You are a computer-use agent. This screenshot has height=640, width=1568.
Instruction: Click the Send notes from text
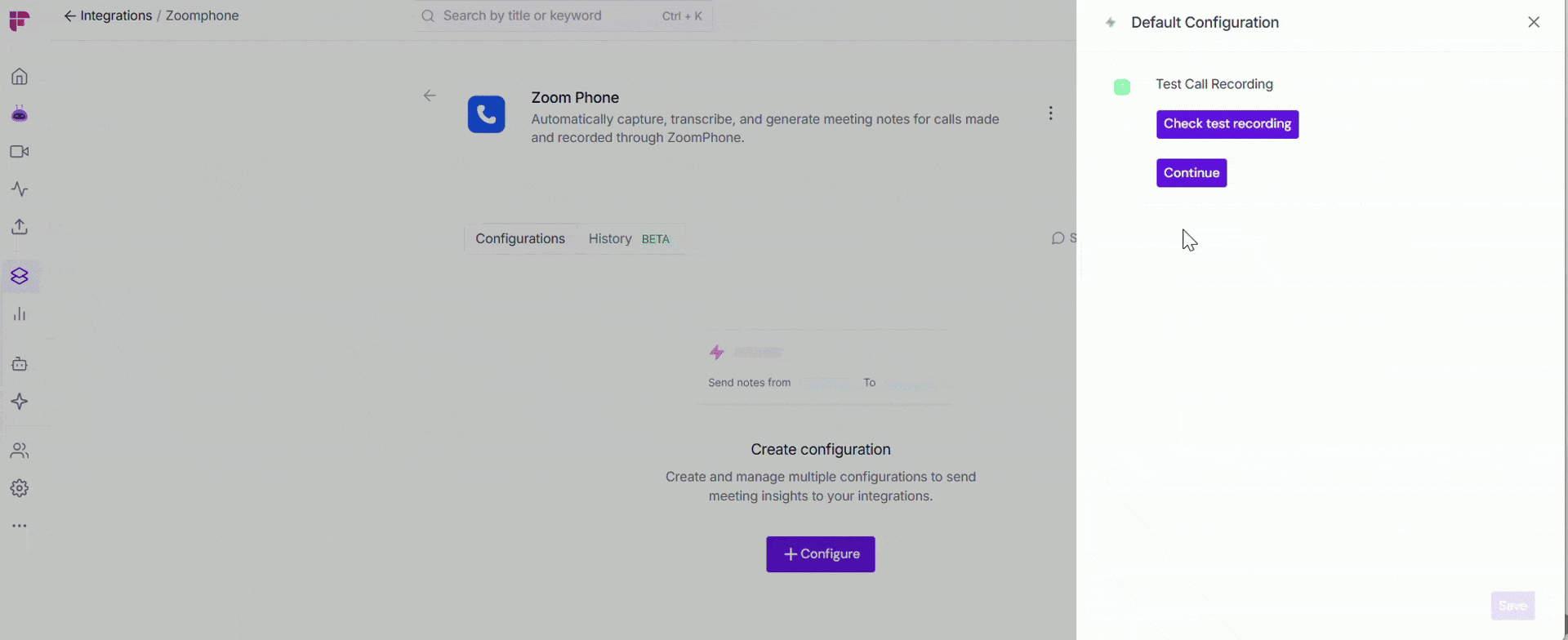(x=749, y=382)
